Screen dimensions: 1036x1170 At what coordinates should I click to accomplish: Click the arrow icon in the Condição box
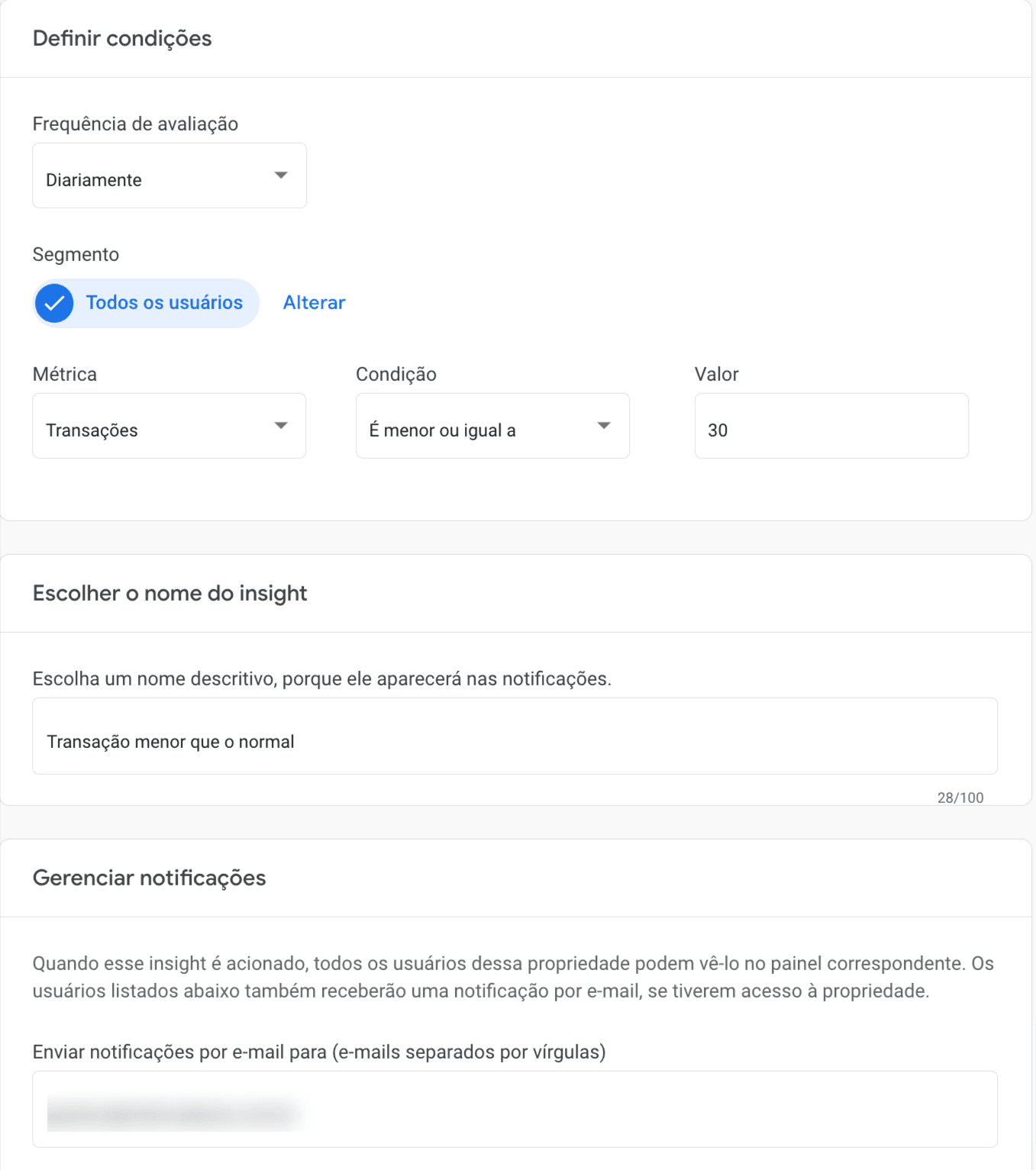tap(604, 426)
